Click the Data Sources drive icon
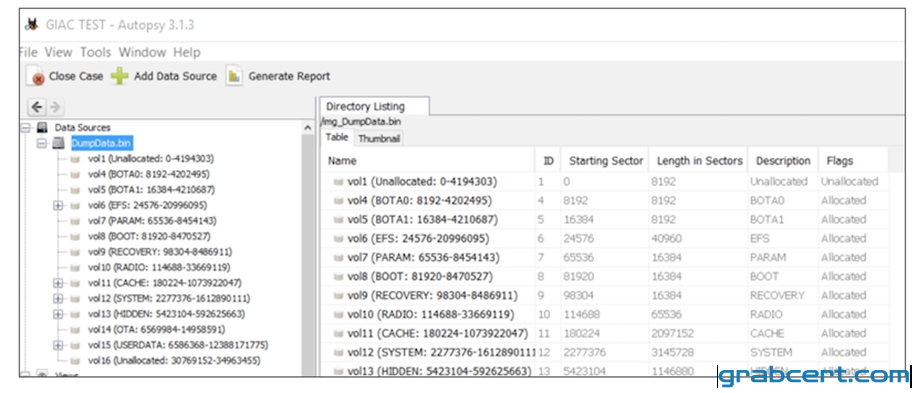This screenshot has width=917, height=393. [42, 127]
